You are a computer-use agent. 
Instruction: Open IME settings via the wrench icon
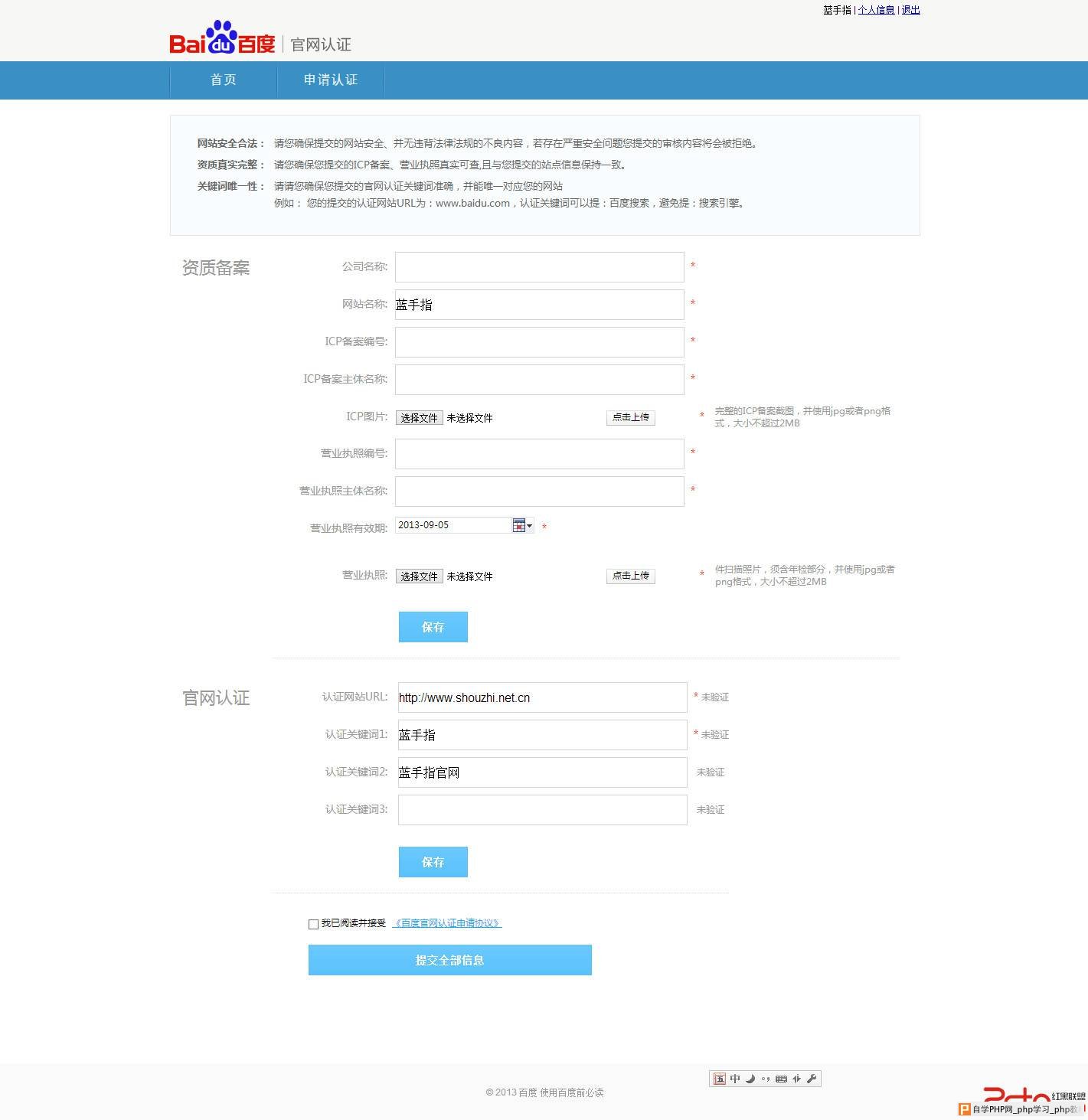(812, 1079)
